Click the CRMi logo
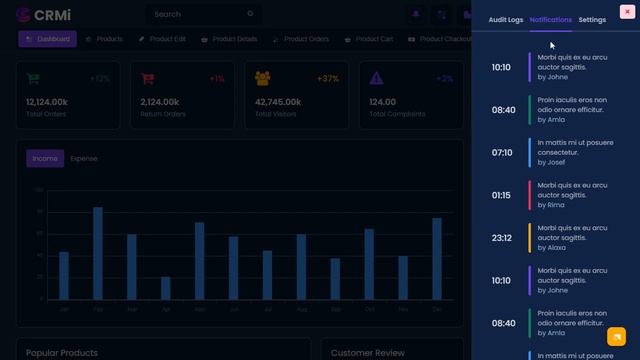Screen dimensions: 640x360 tap(43, 15)
